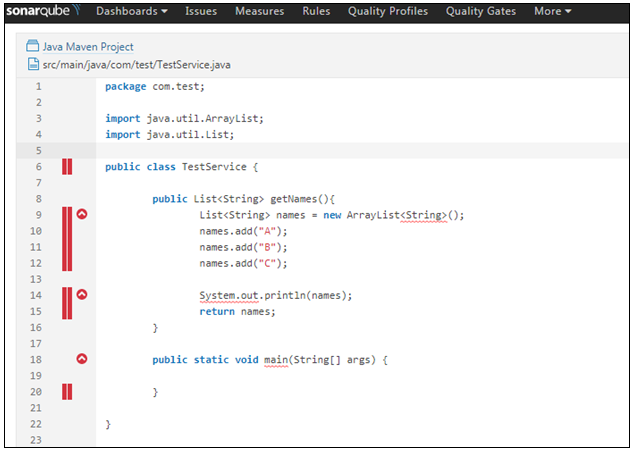Select line number 8 in the gutter
Screen dimensions: 633x452
(39, 199)
